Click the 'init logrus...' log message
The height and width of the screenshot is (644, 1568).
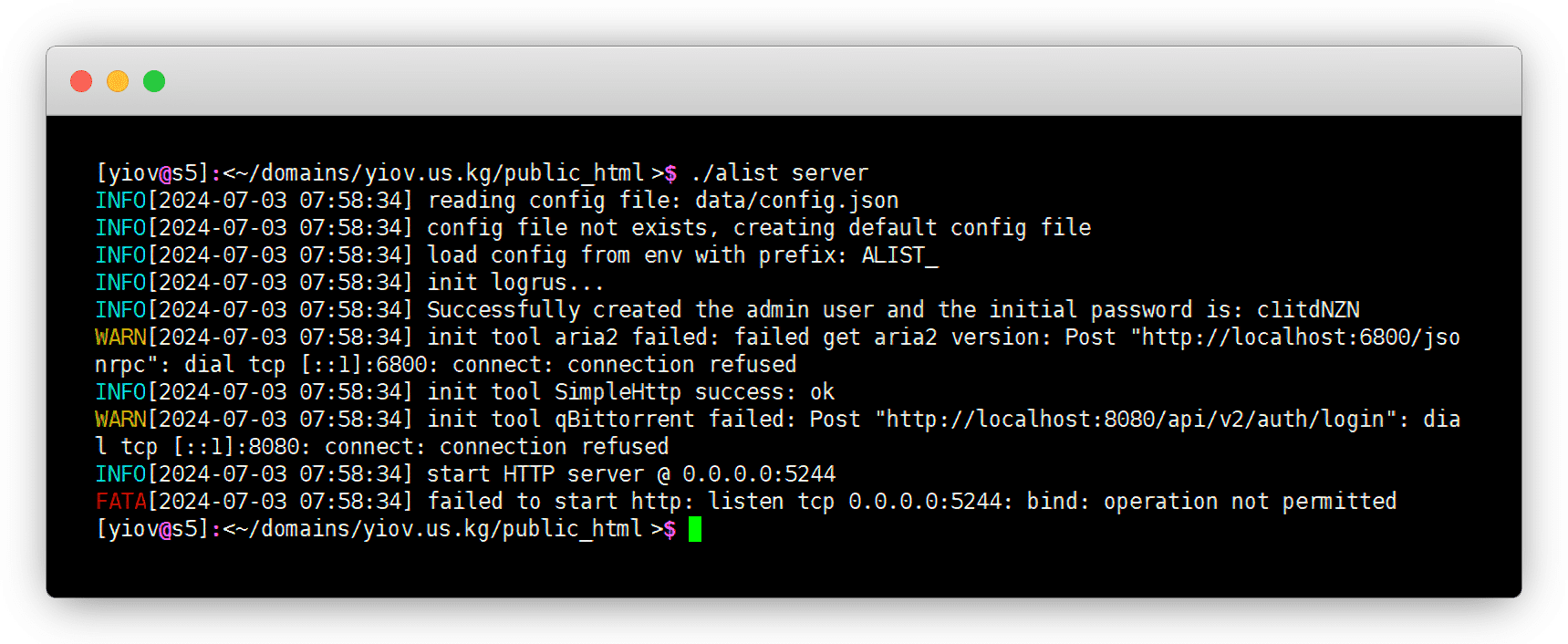[515, 283]
